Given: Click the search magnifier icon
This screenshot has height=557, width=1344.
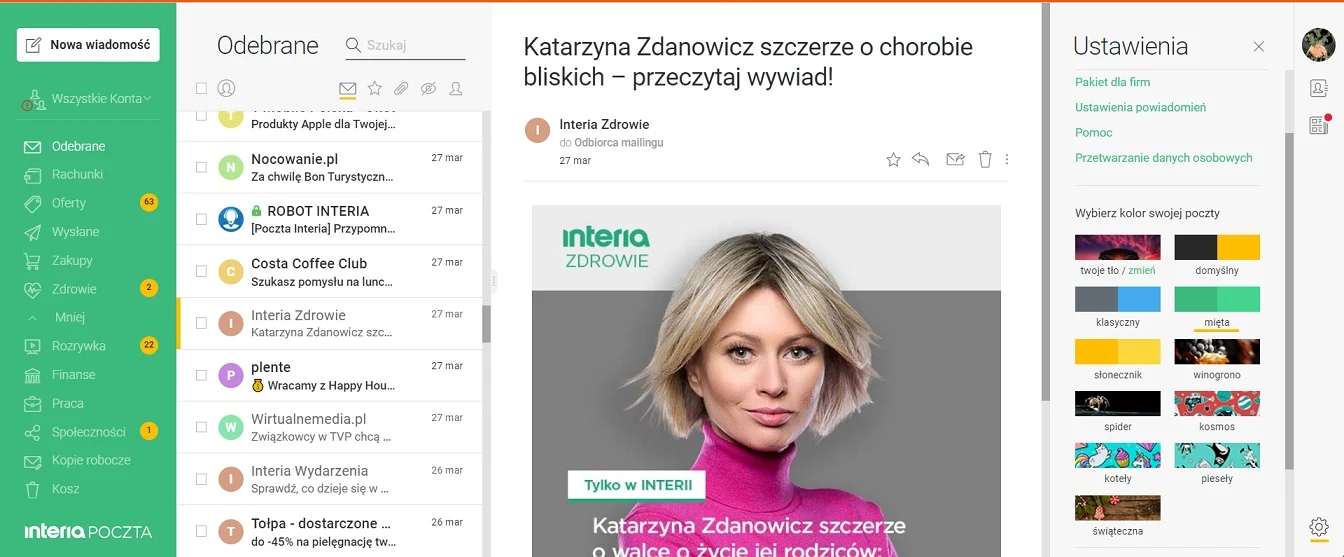Looking at the screenshot, I should 353,45.
